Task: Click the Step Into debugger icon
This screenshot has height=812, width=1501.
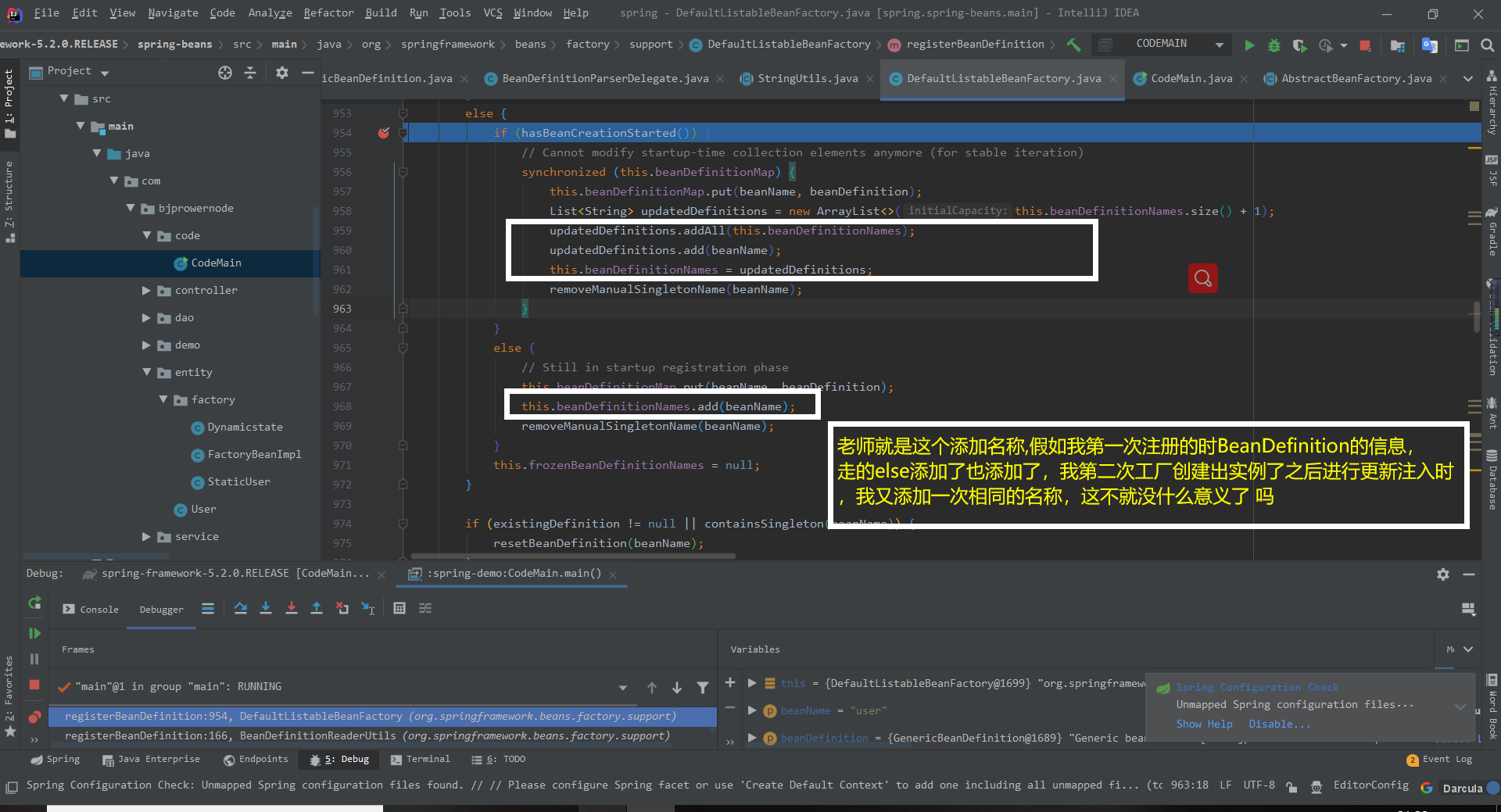Action: pyautogui.click(x=266, y=608)
